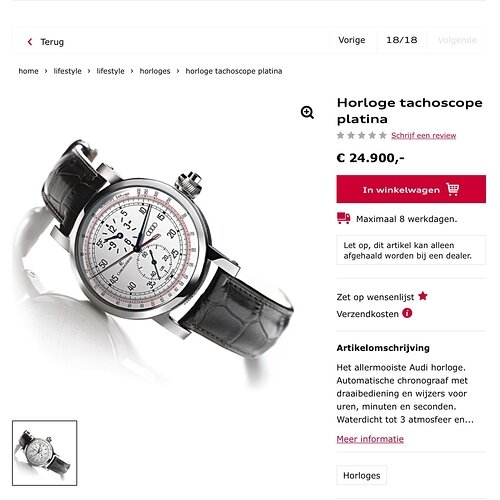Click the Horloges category tag
500x500 pixels.
(x=362, y=475)
